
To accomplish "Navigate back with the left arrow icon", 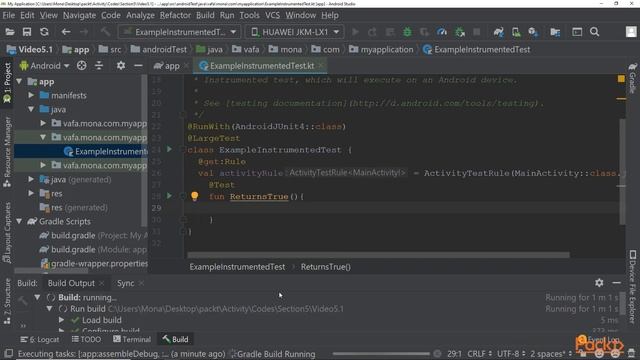I will tap(66, 32).
